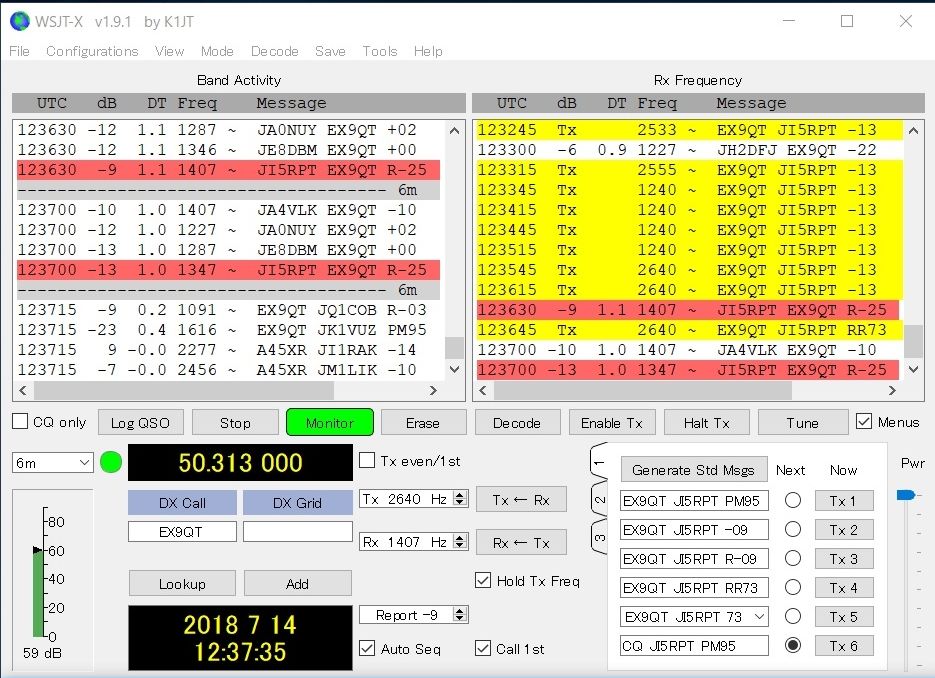Open the 6m band dropdown
The width and height of the screenshot is (935, 678).
(x=52, y=463)
